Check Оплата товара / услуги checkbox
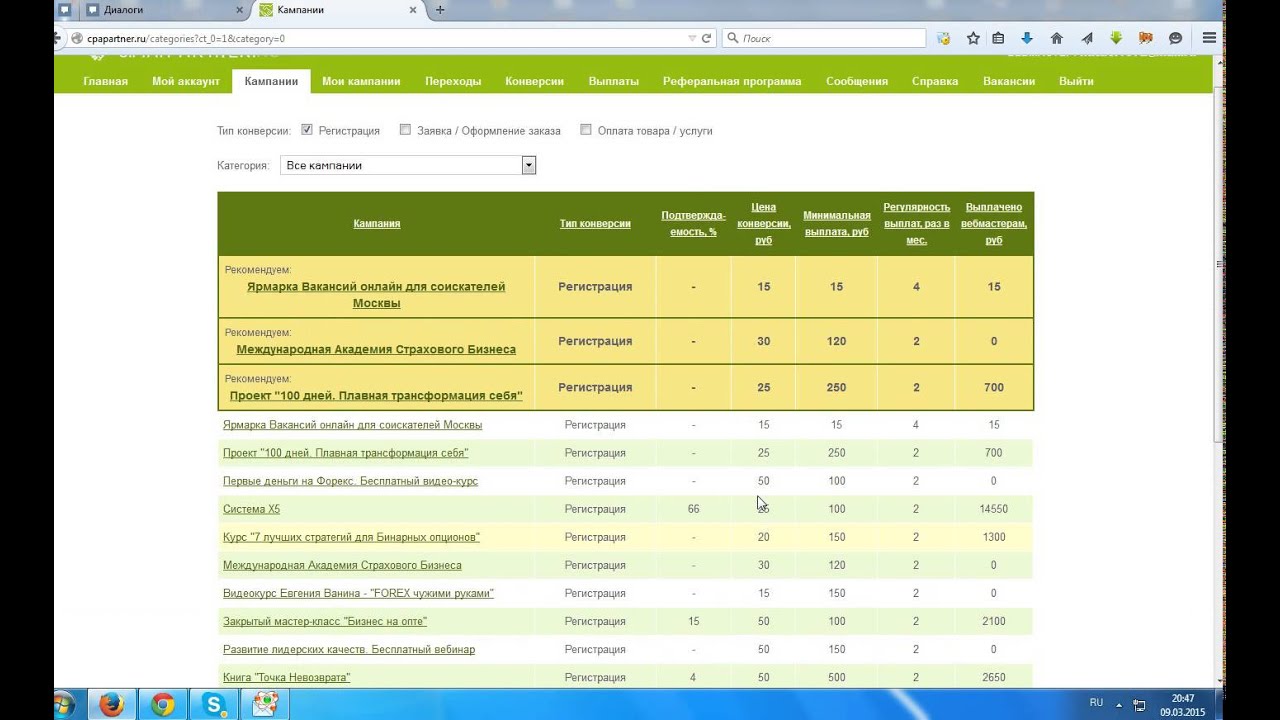Image resolution: width=1280 pixels, height=720 pixels. coord(586,130)
